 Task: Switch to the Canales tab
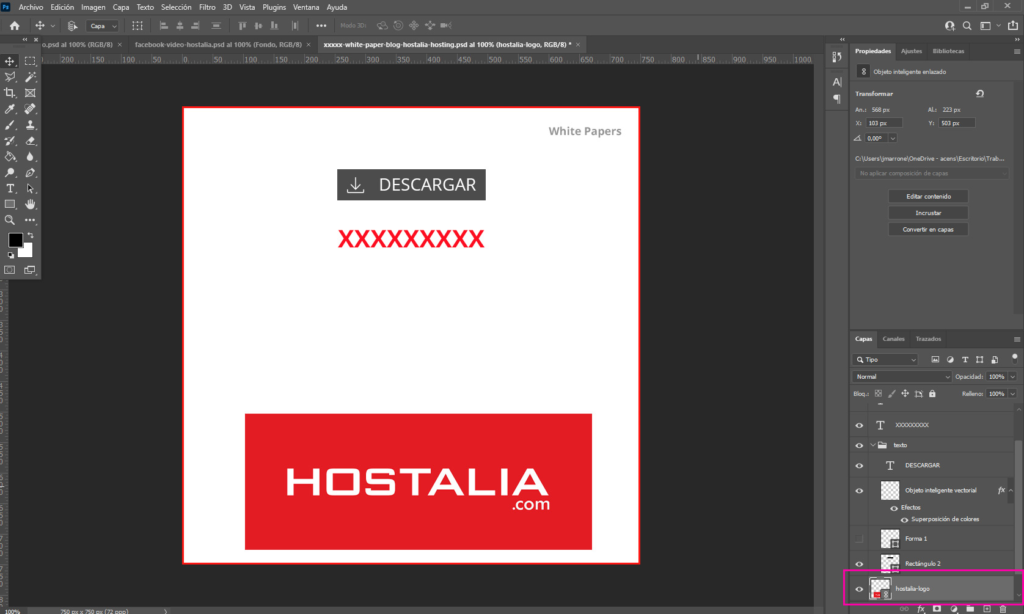(x=893, y=339)
